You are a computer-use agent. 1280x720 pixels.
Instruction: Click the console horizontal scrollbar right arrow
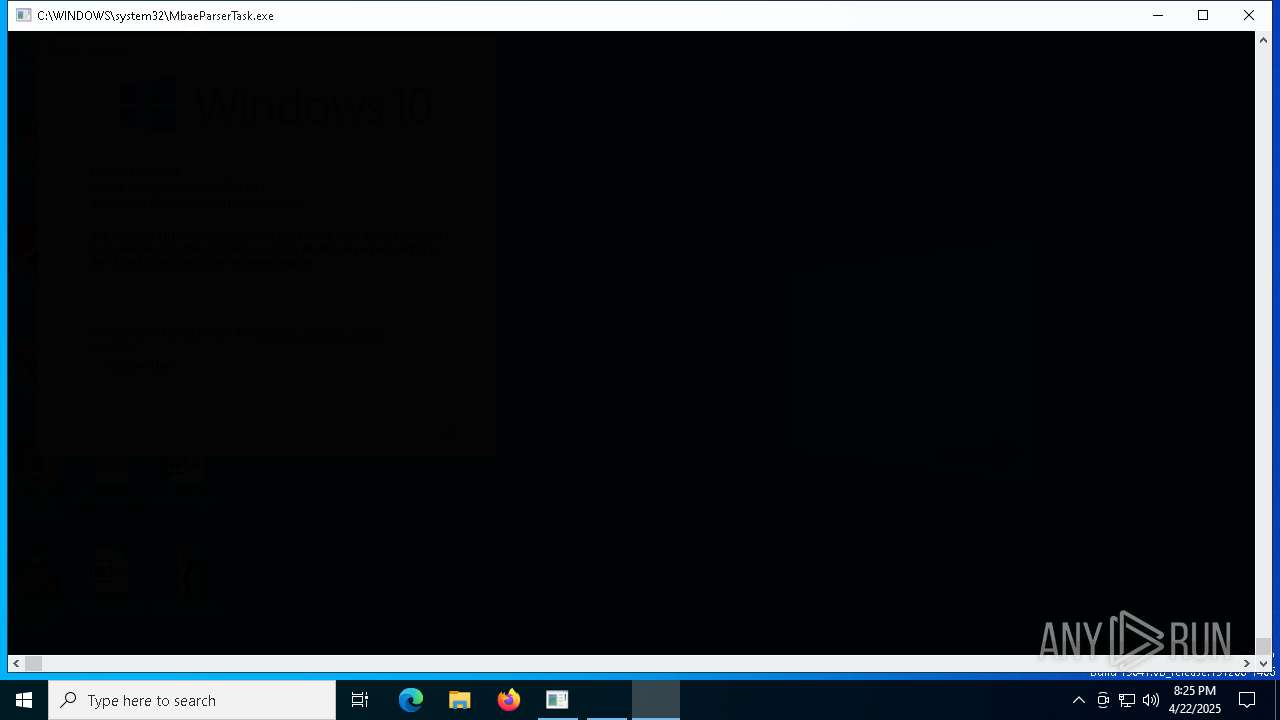[1247, 663]
